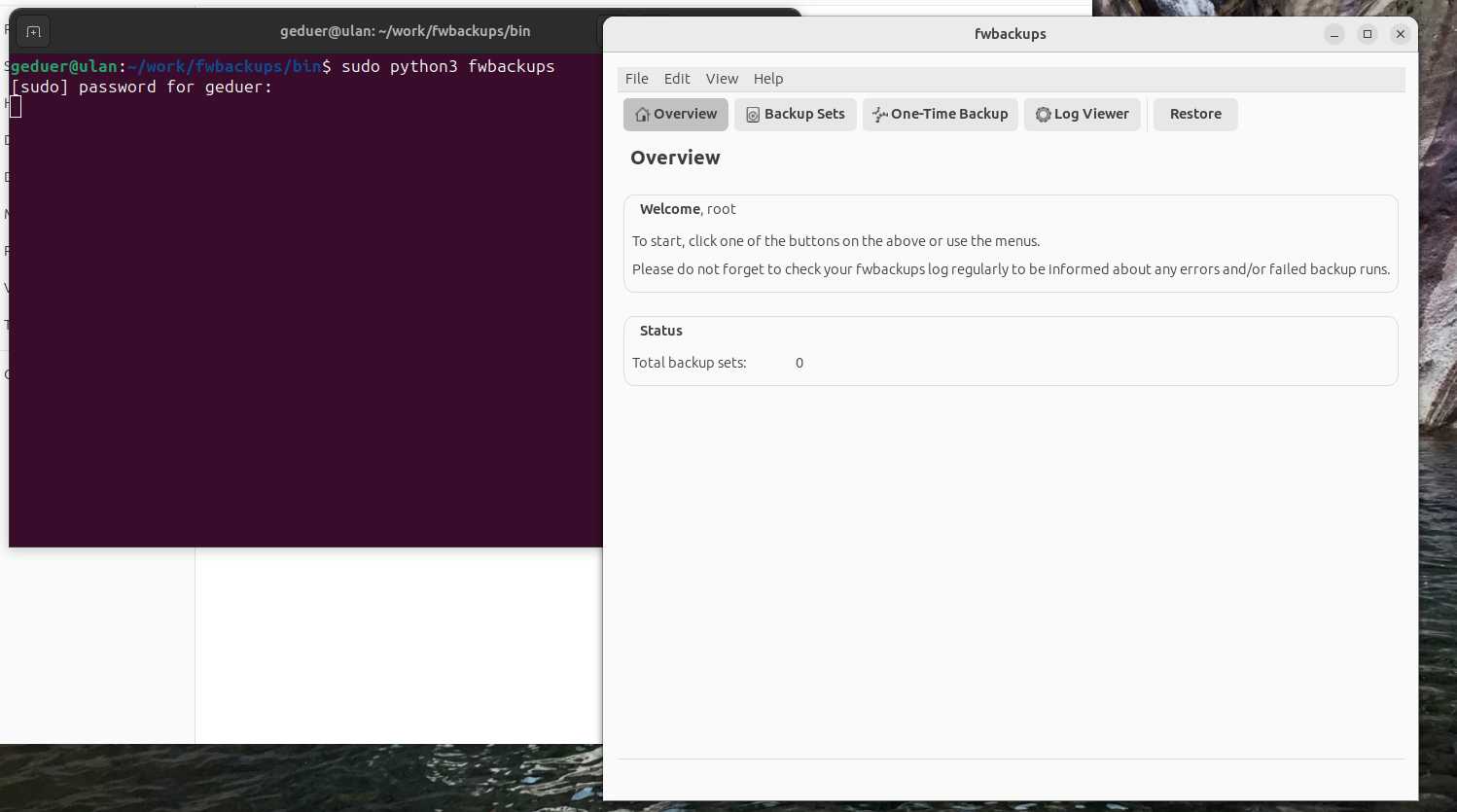
Task: Click the terminal title geduer@ulan
Action: 406,31
